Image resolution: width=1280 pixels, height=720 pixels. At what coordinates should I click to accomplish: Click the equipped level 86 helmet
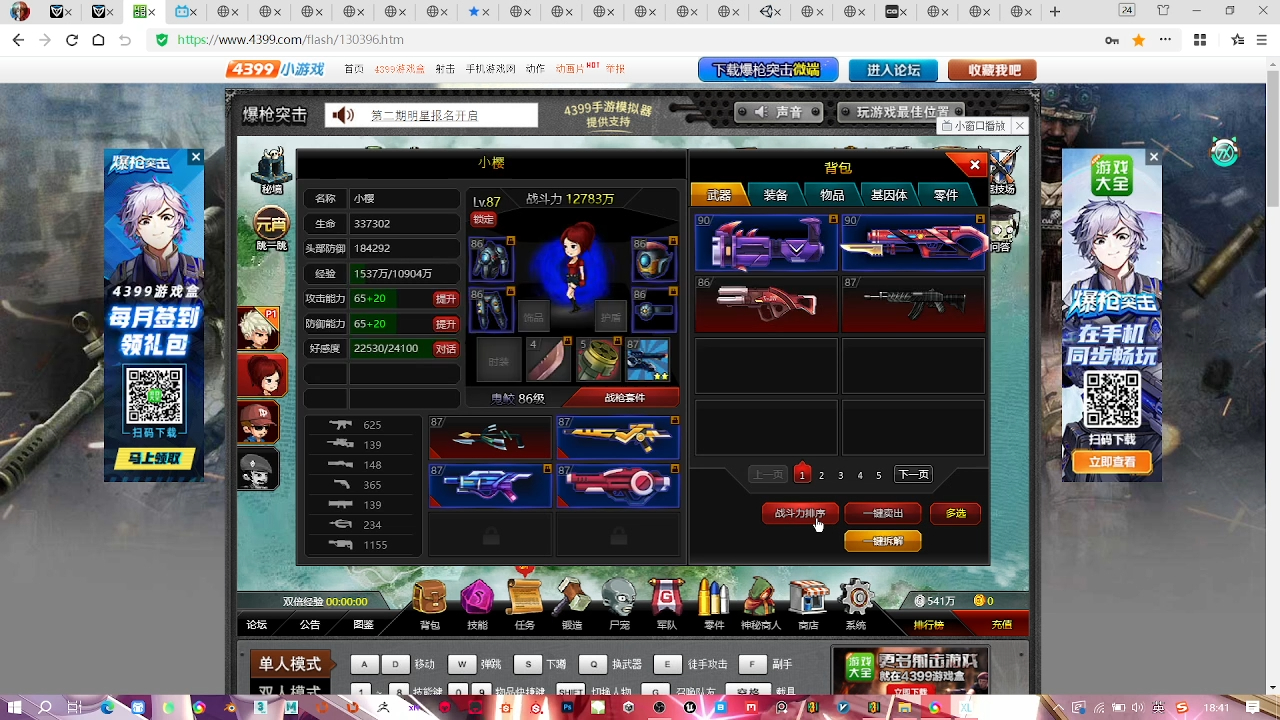point(655,259)
